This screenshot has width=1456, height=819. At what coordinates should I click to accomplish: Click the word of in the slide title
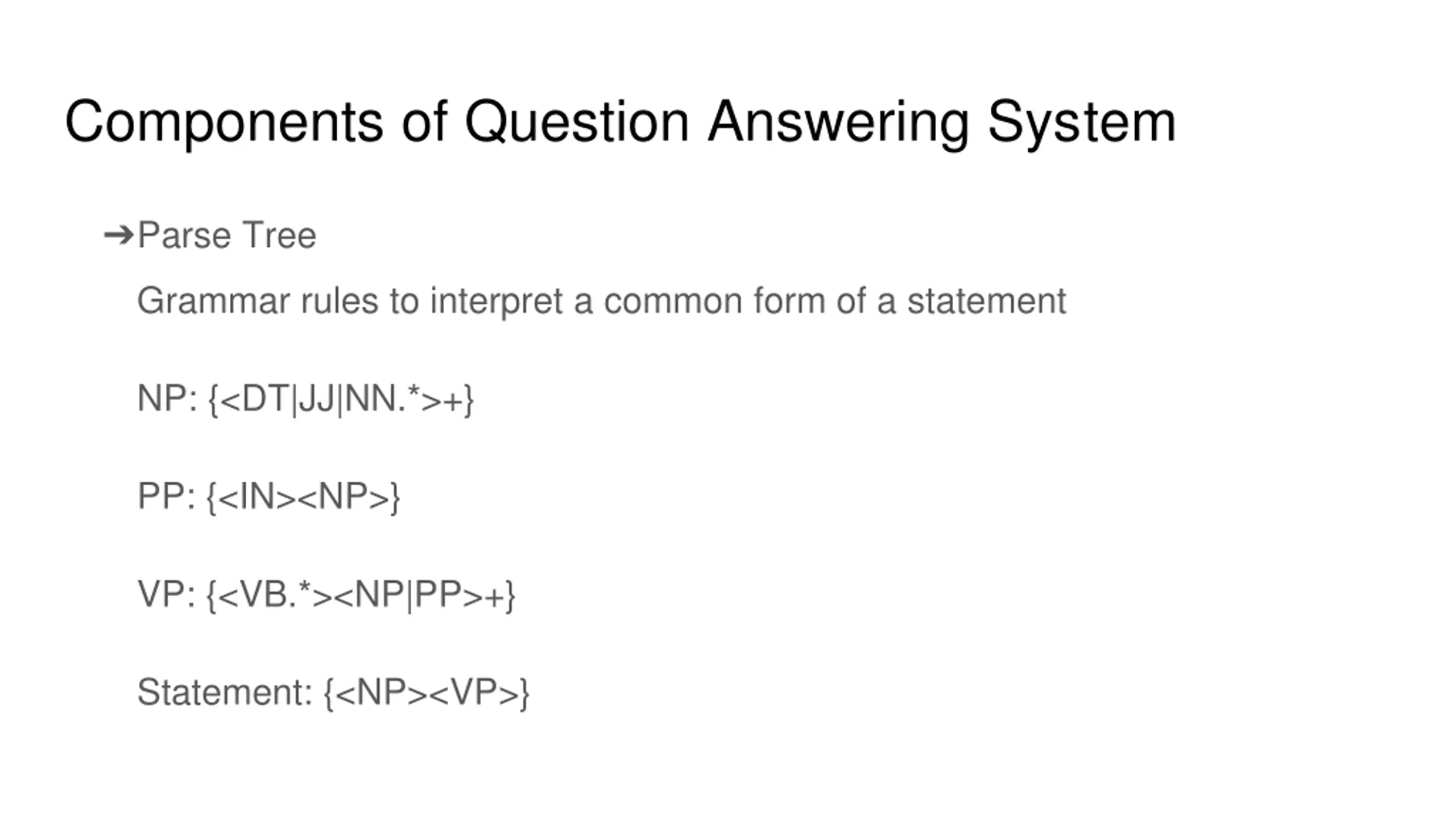tap(424, 122)
